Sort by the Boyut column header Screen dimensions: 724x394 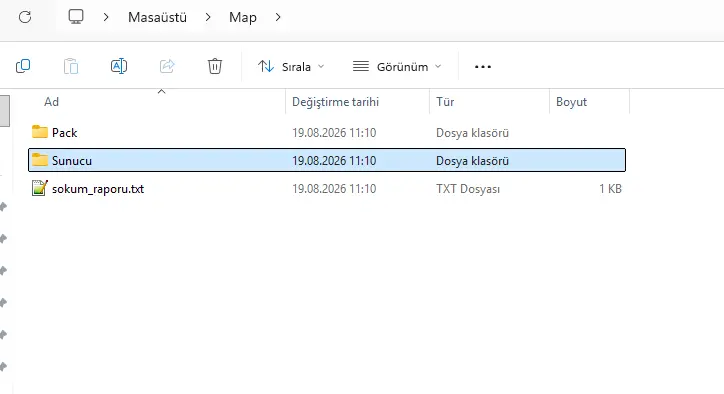coord(571,102)
